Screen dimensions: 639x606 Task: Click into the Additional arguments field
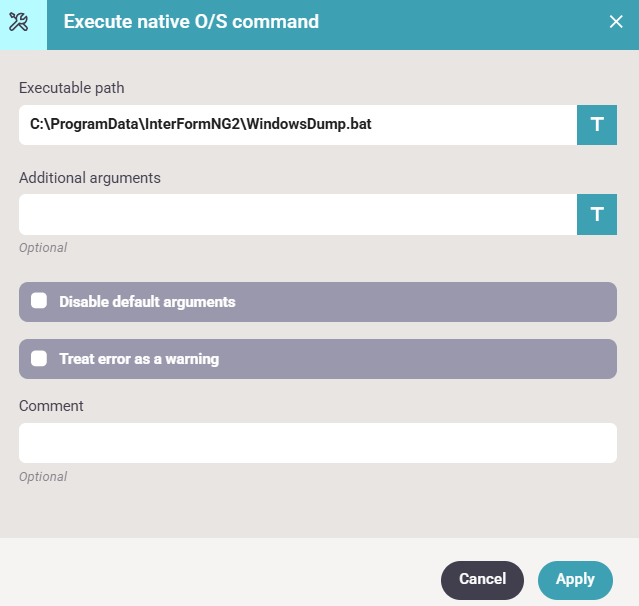[x=298, y=214]
